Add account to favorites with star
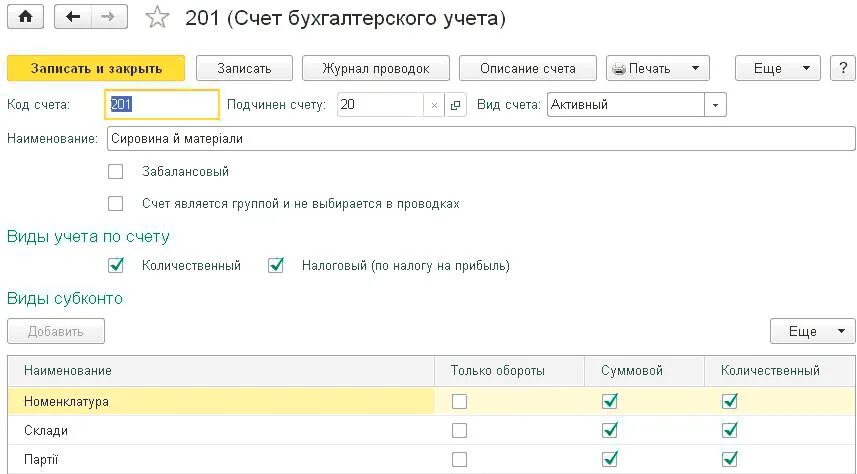 (x=157, y=17)
